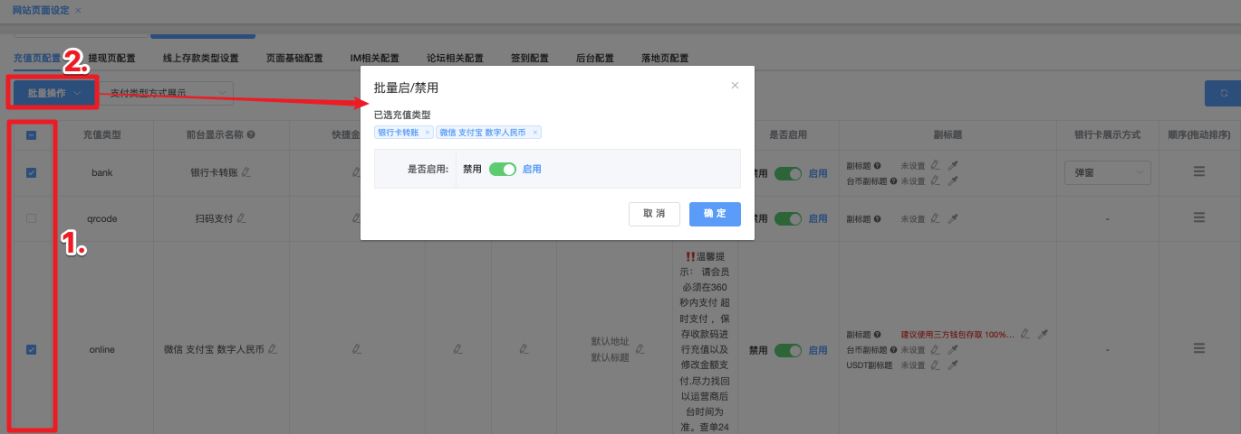Remove the 银行卡转账 tag from selected types

click(x=427, y=132)
